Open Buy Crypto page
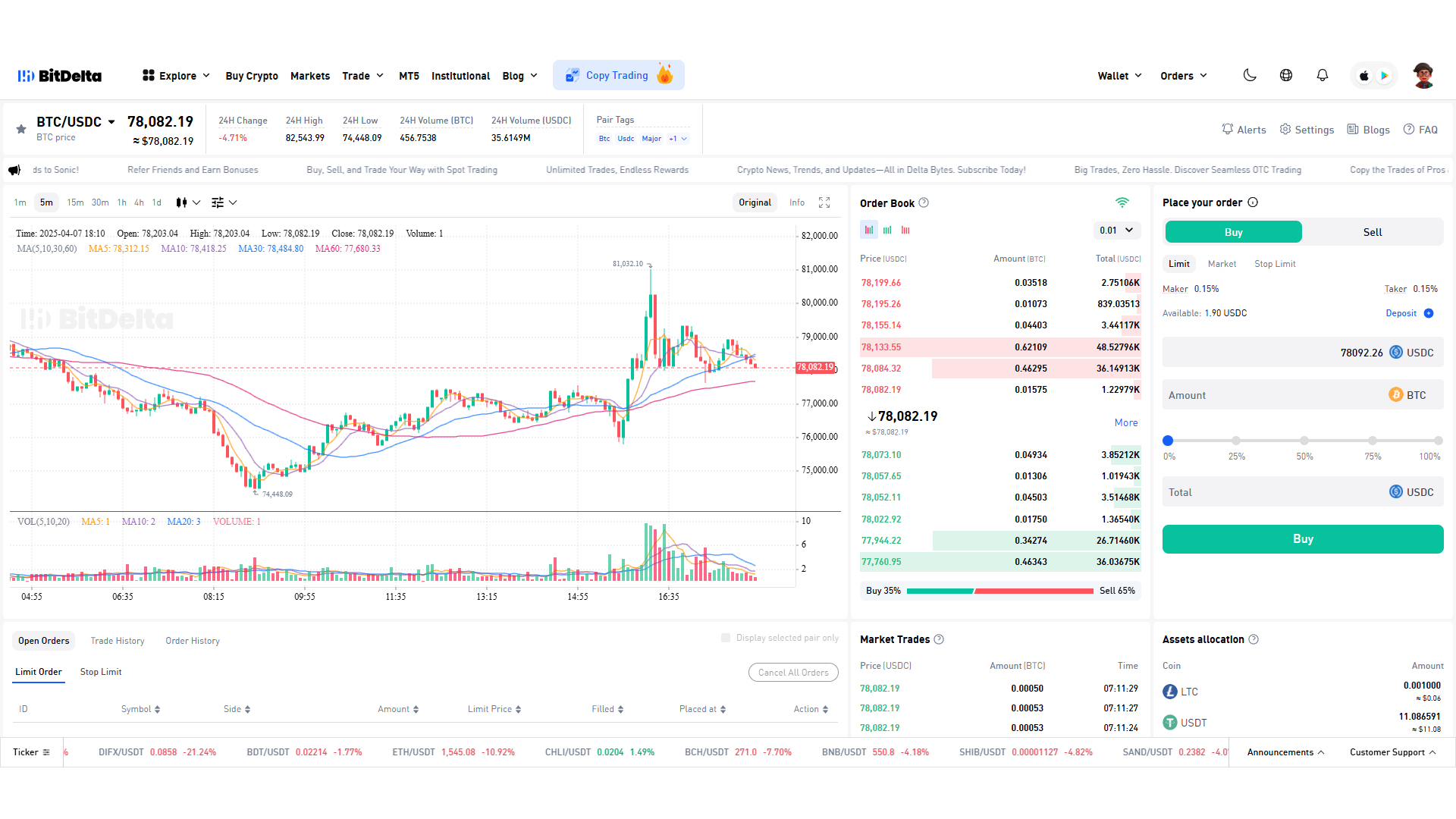This screenshot has height=819, width=1456. (x=252, y=76)
